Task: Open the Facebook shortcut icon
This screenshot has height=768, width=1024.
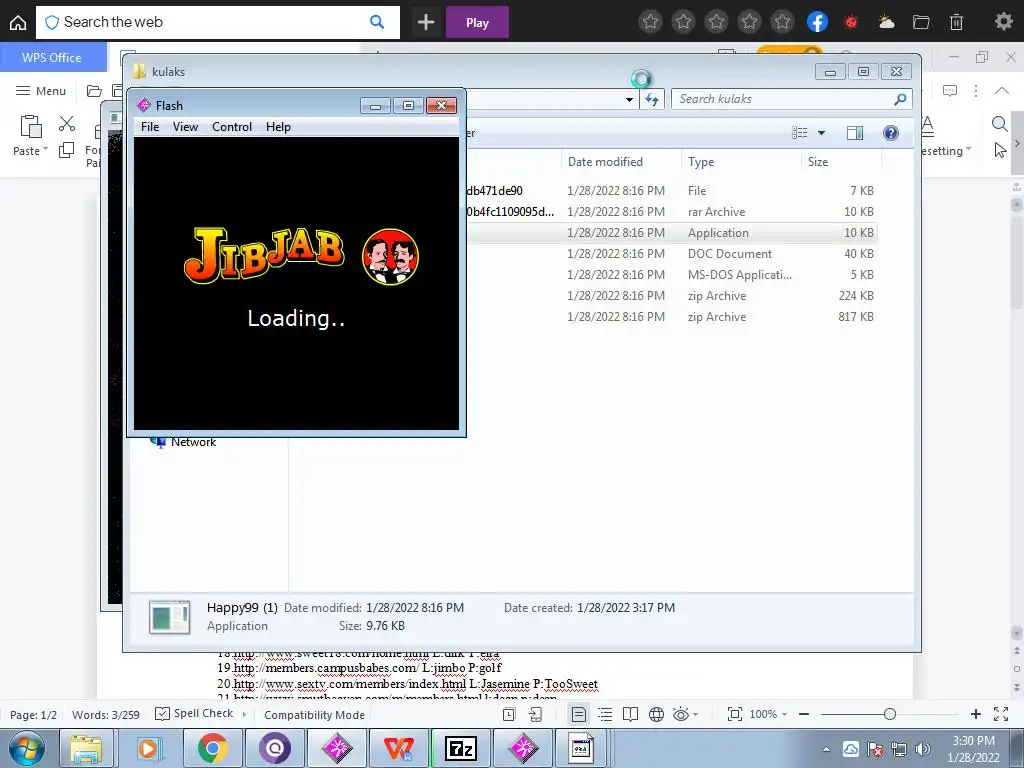Action: point(817,22)
